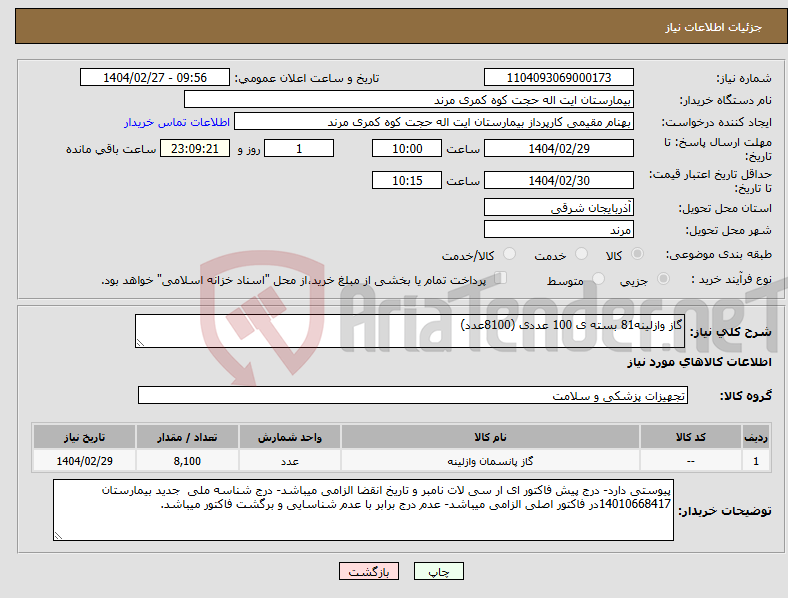This screenshot has width=788, height=598.
Task: Click the تعداد / مقدار column header
Action: tap(187, 437)
